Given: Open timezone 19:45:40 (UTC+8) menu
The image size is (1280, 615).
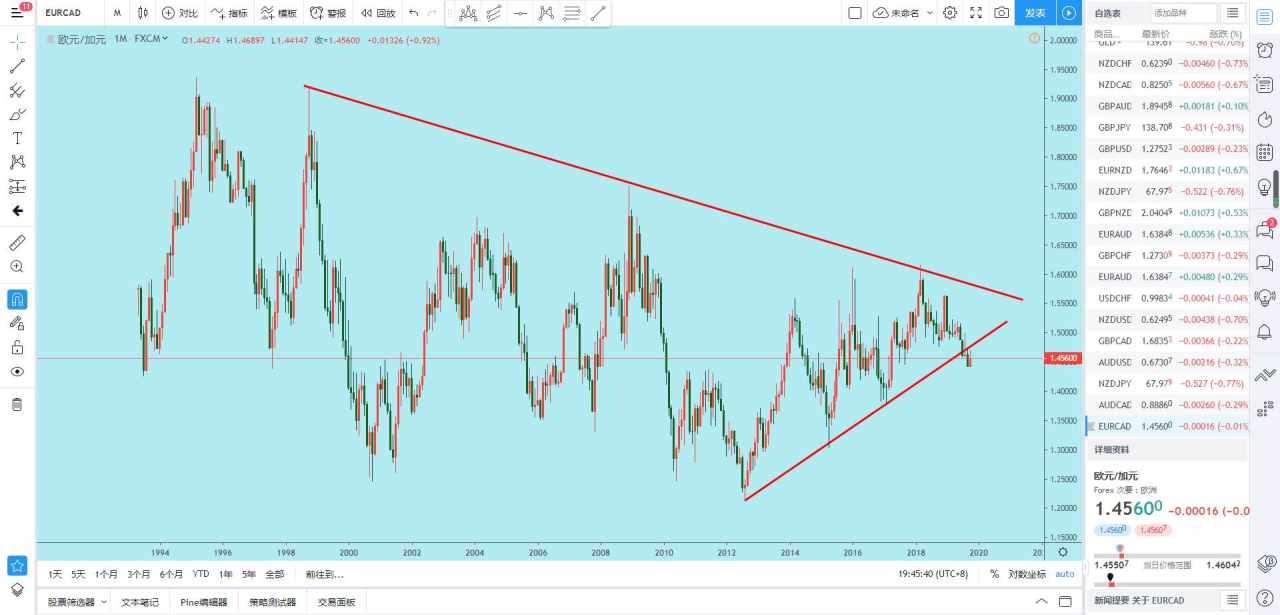Looking at the screenshot, I should coord(933,574).
